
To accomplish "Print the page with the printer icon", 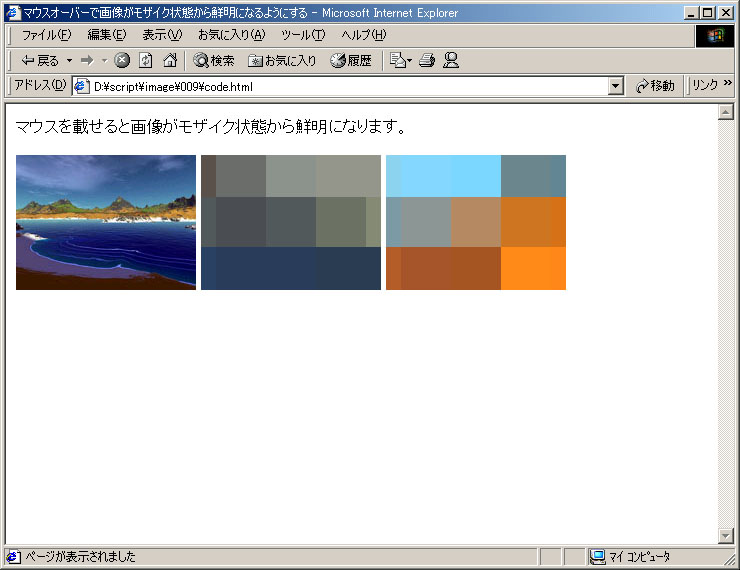I will [x=427, y=60].
